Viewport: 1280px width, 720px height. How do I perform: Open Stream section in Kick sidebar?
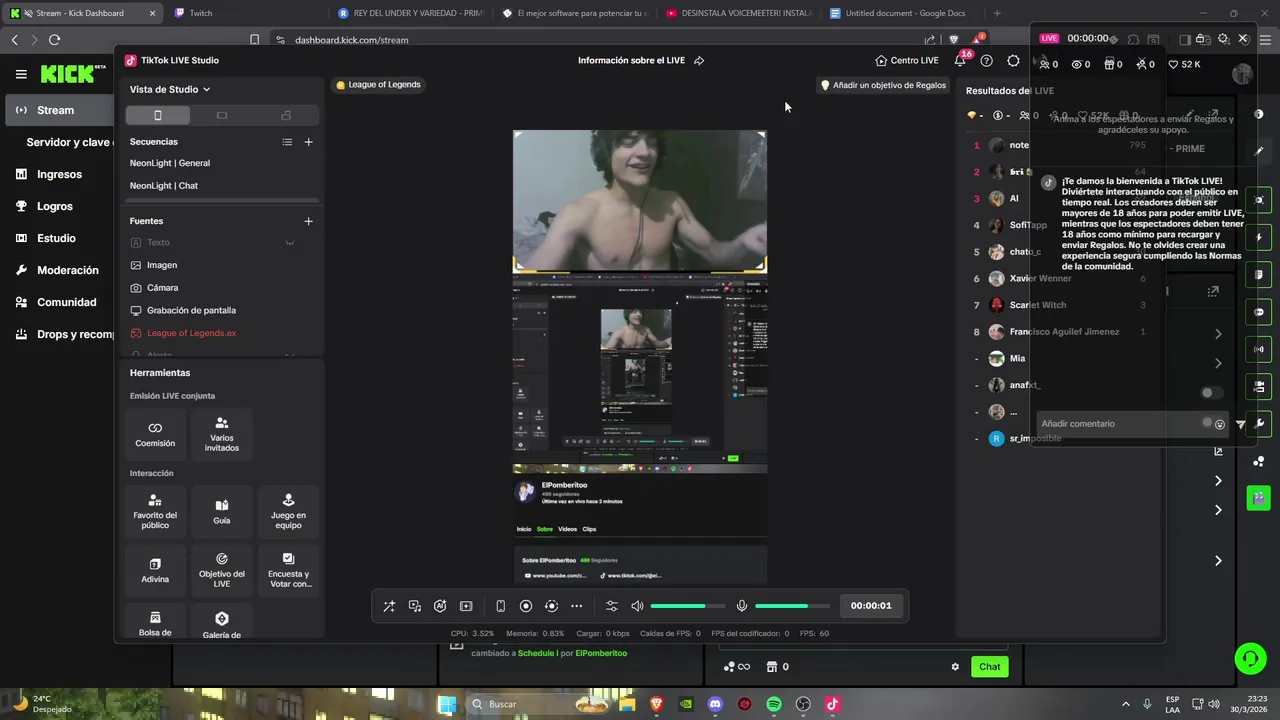(x=58, y=110)
